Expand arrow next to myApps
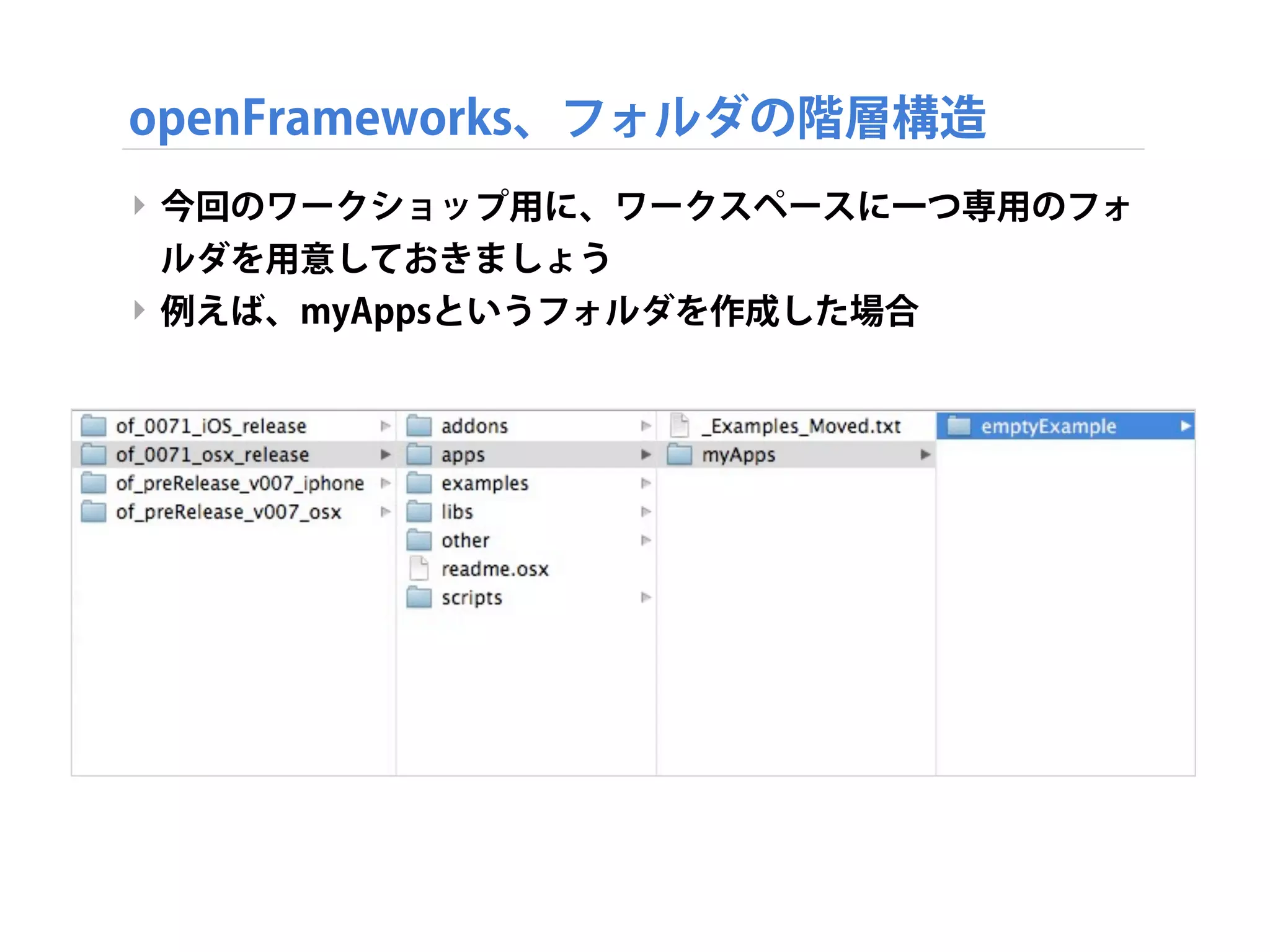The image size is (1270, 952). pos(925,454)
